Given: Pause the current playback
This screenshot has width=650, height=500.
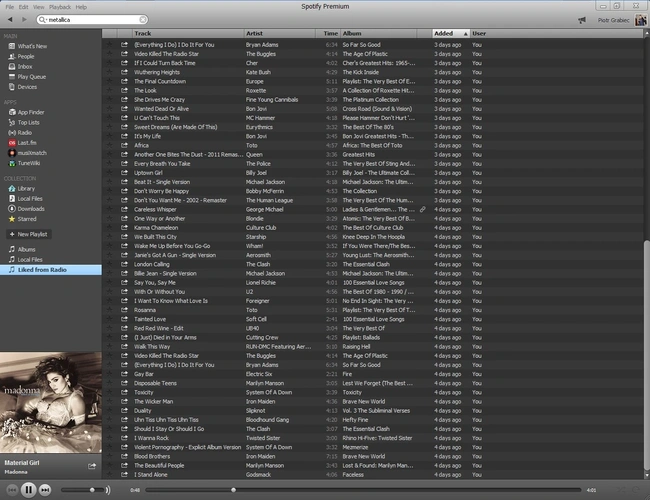Looking at the screenshot, I should coord(28,490).
